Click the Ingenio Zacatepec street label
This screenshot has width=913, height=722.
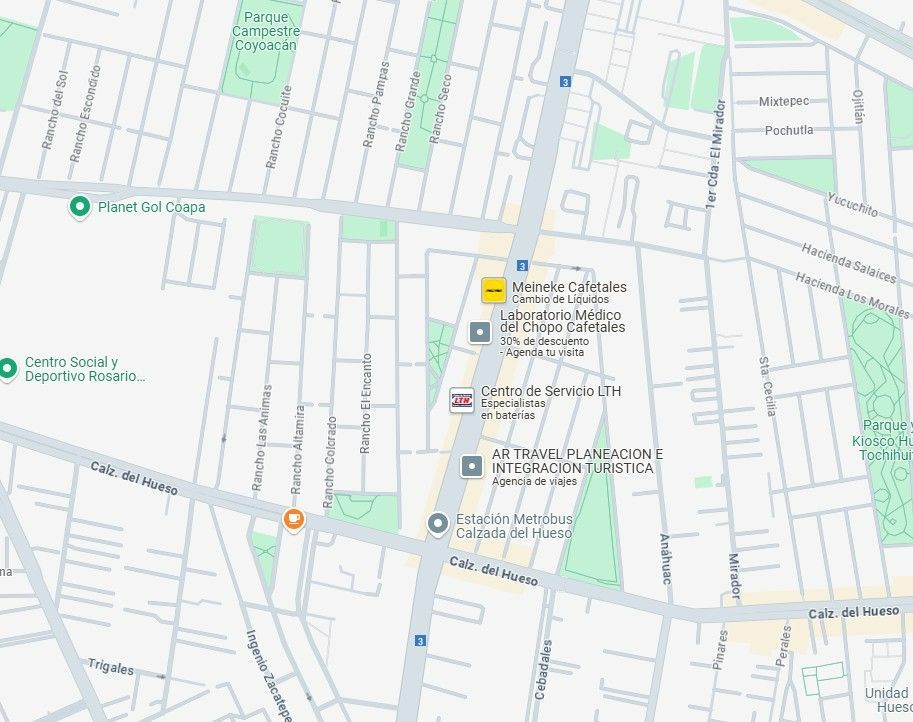coord(269,675)
